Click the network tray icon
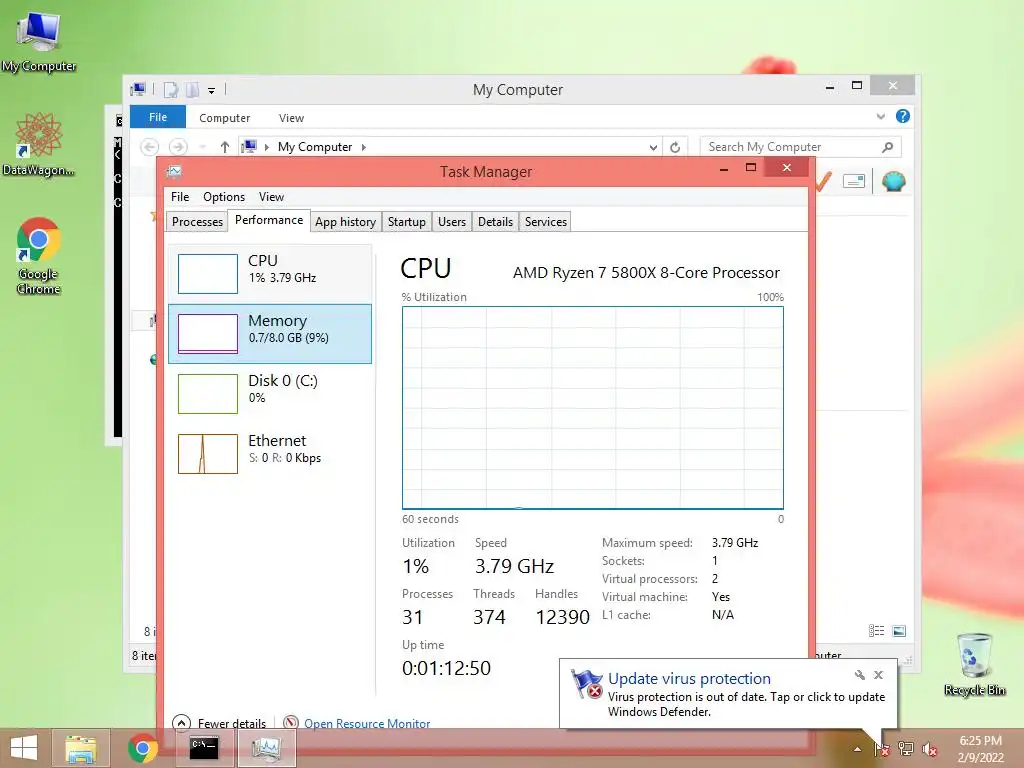Viewport: 1024px width, 768px height. 906,749
